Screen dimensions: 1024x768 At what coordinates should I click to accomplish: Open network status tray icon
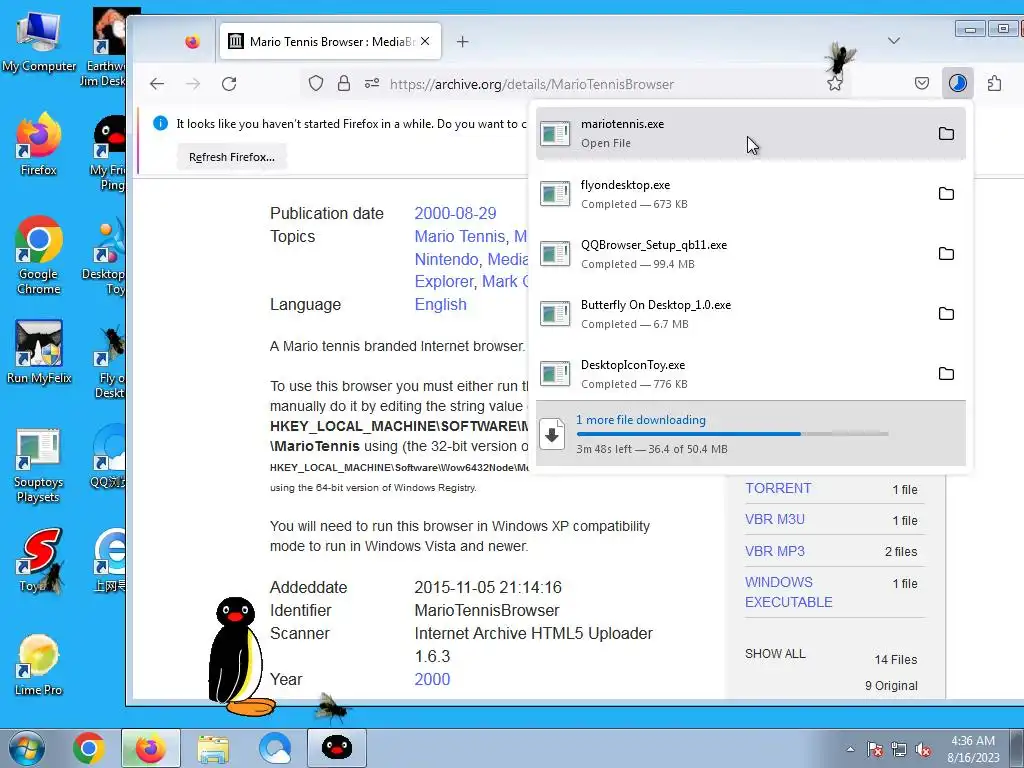click(899, 749)
